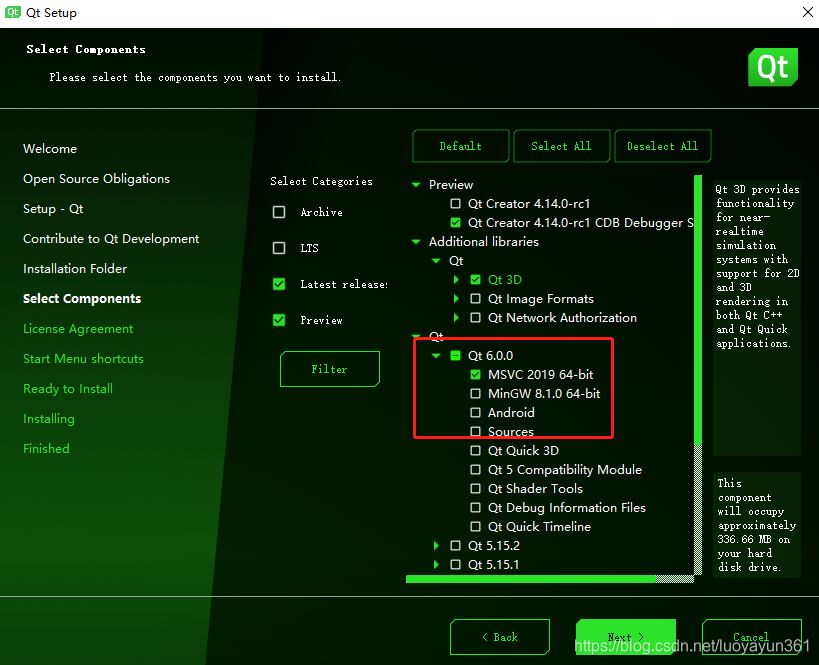Check the Qt Quick 3D component
This screenshot has width=819, height=665.
tap(475, 450)
